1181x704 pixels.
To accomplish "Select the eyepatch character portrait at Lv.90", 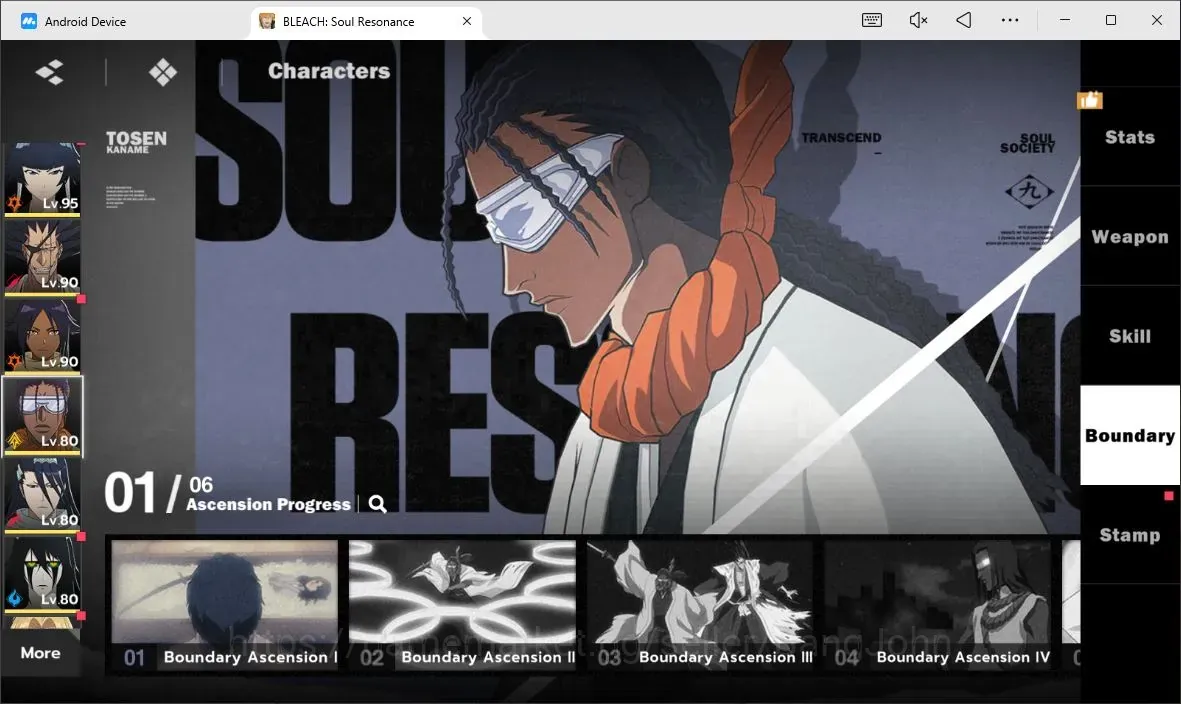I will click(x=42, y=257).
